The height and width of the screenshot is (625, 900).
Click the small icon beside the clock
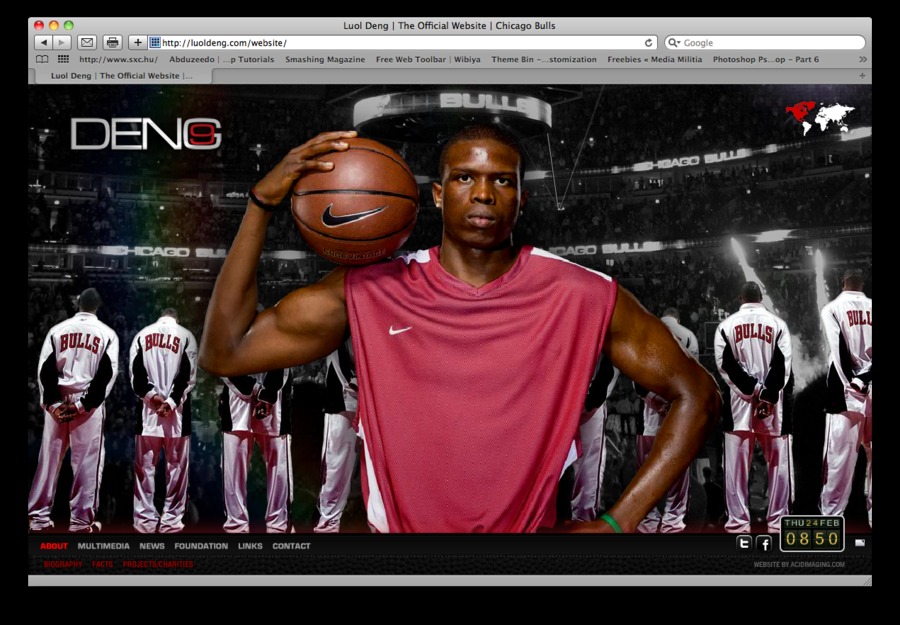coord(860,542)
